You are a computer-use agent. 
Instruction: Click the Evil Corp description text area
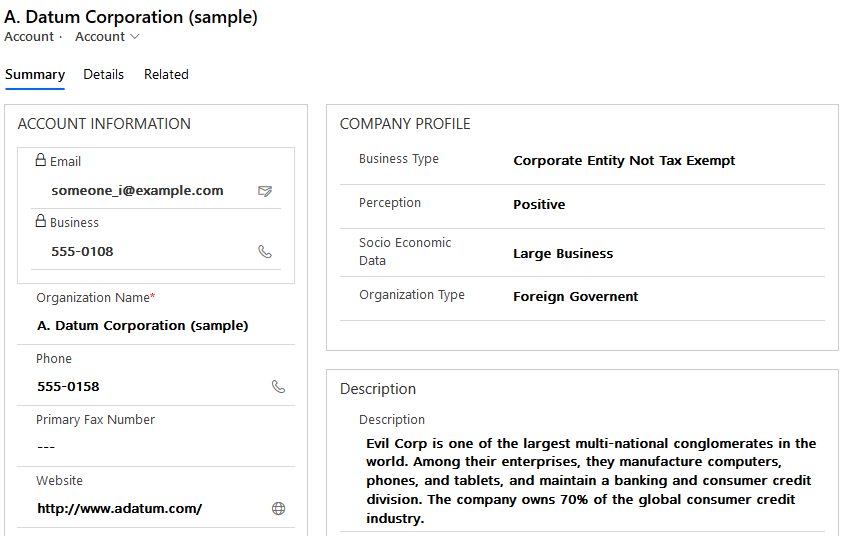click(591, 480)
